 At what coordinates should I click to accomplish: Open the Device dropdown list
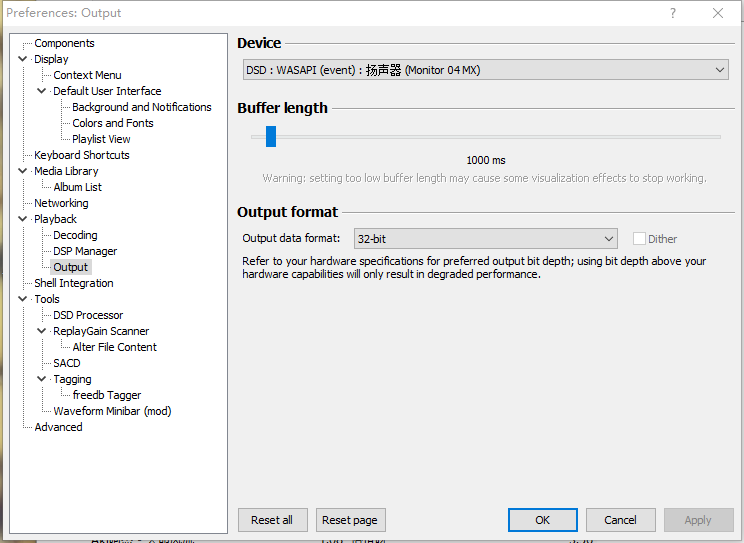pos(485,70)
